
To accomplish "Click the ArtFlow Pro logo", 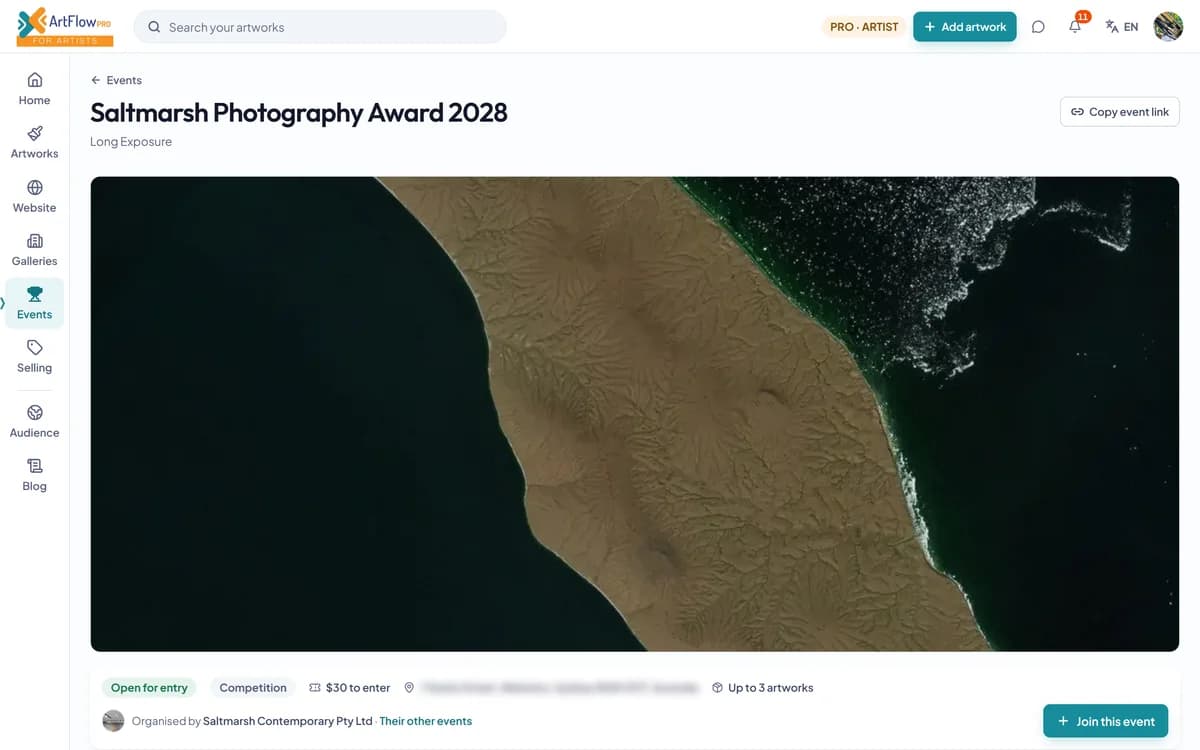I will 65,26.
